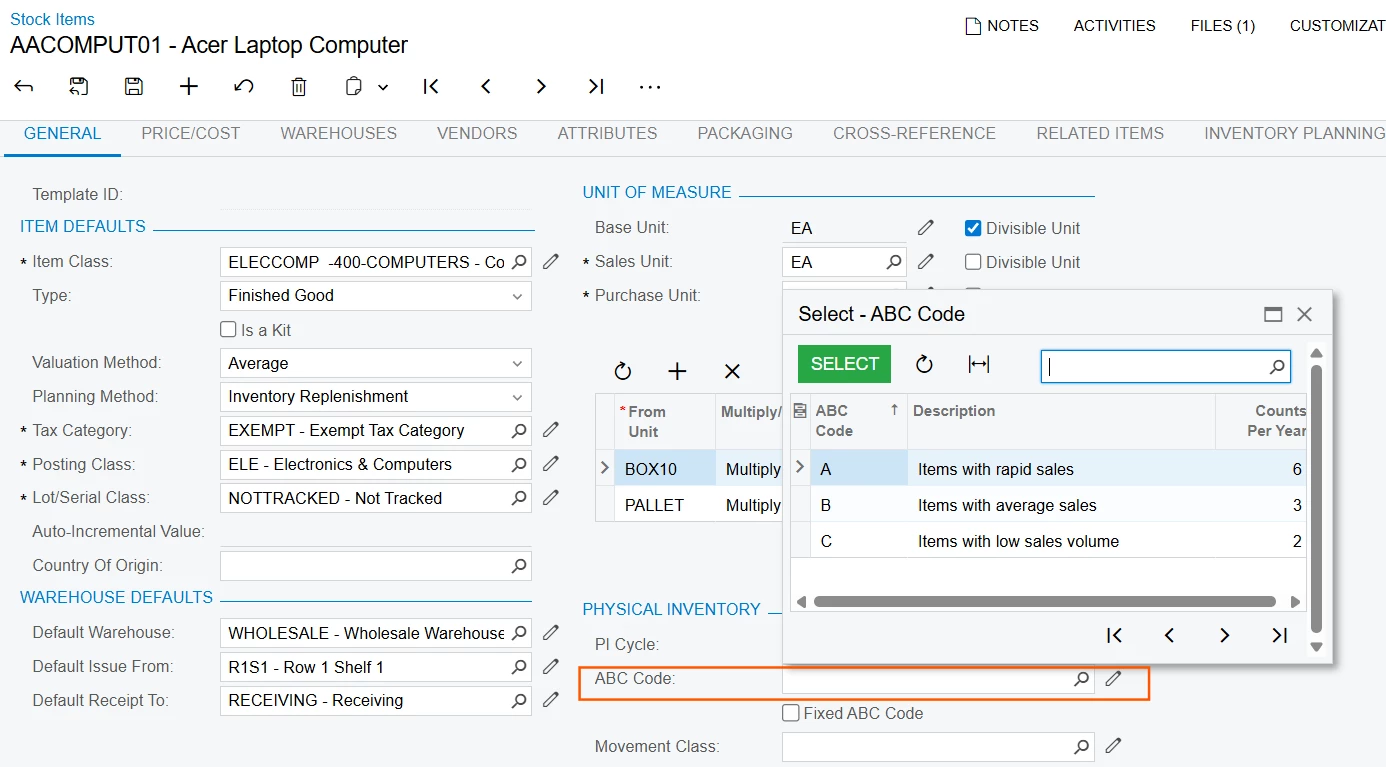Save the stock item record
The image size is (1386, 767).
pyautogui.click(x=134, y=87)
